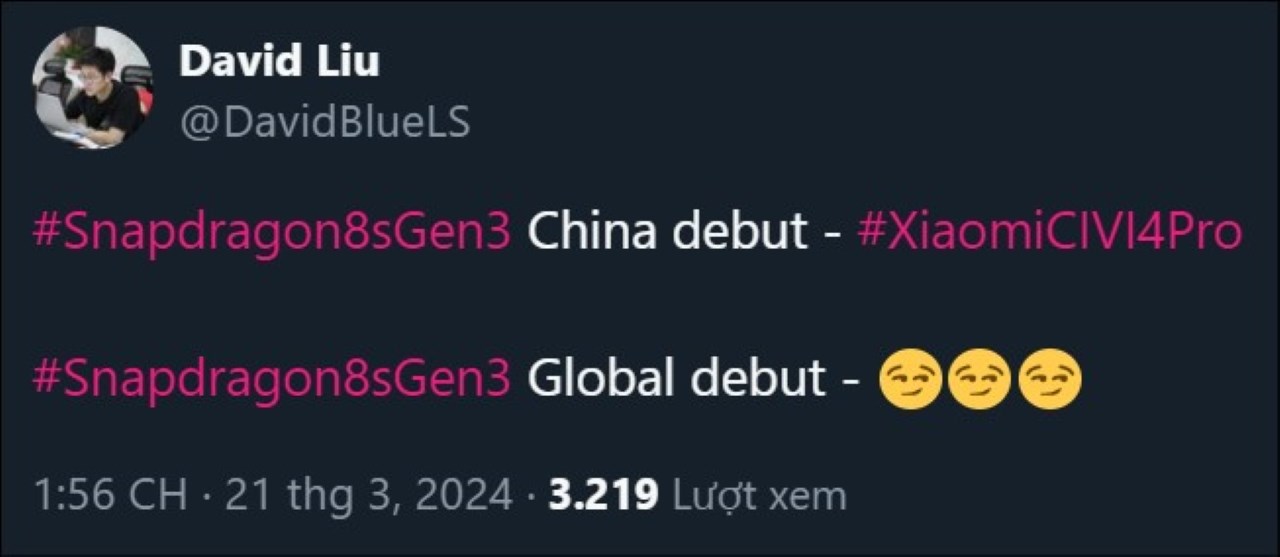Viewport: 1280px width, 557px height.
Task: Click the last smirking emoji
Action: tap(1050, 381)
